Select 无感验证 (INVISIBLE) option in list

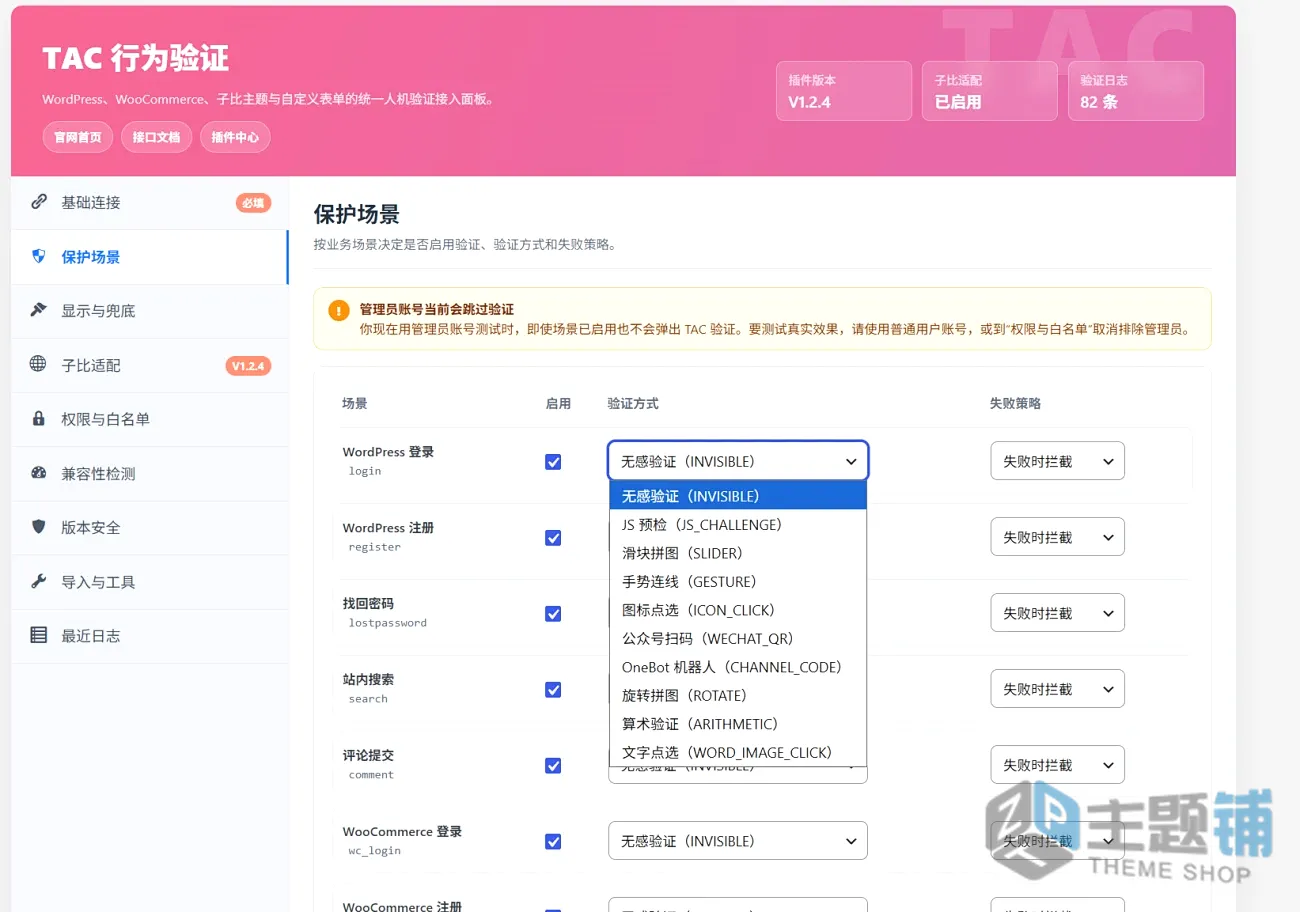click(738, 496)
